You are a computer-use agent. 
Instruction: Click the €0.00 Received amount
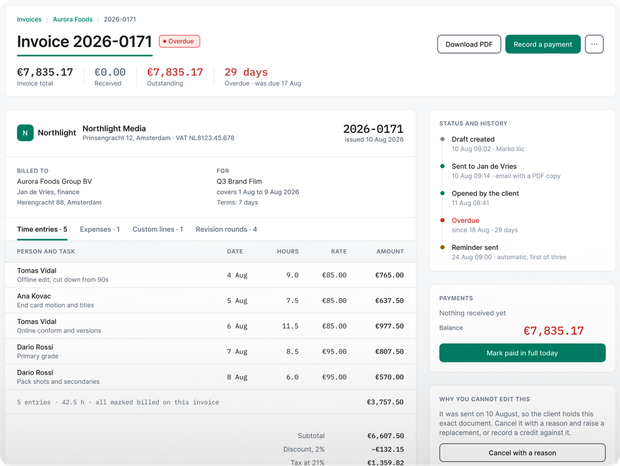(110, 72)
